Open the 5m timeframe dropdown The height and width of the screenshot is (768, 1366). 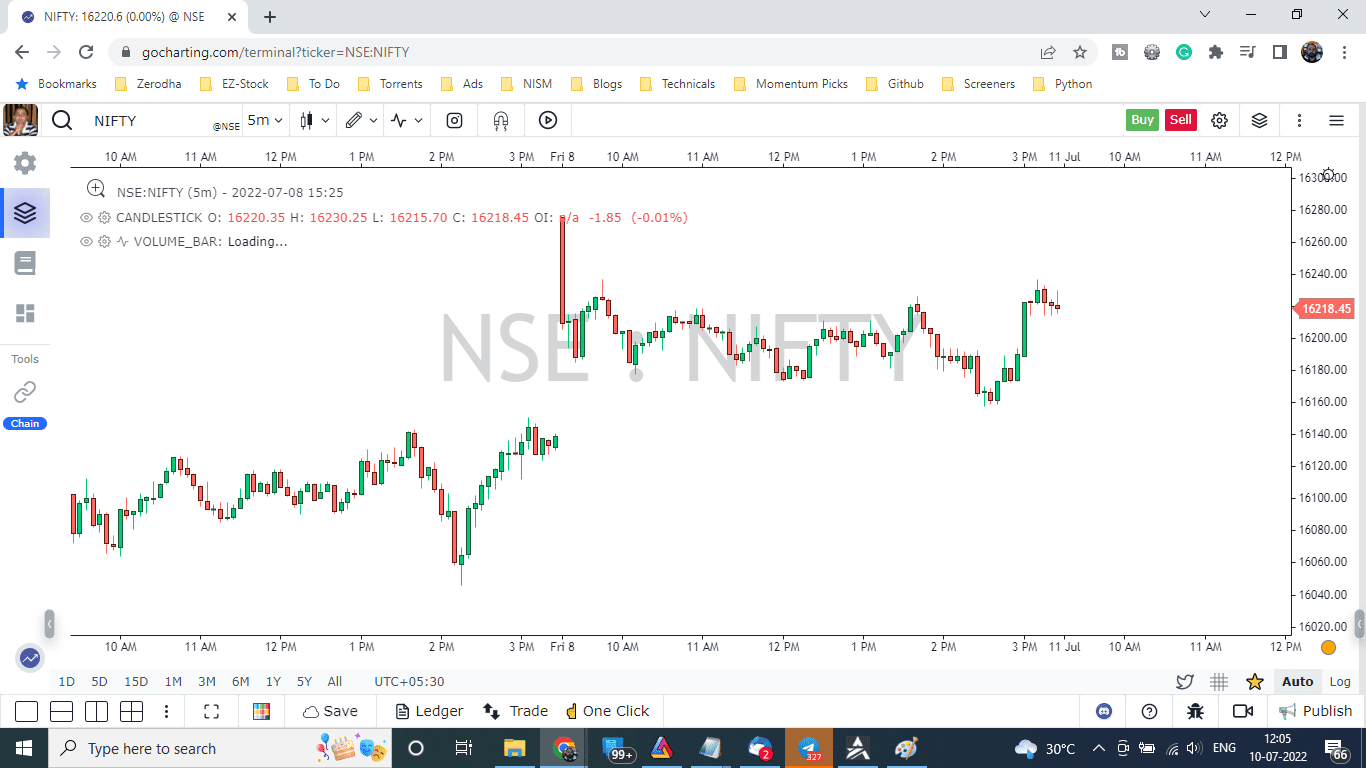[262, 120]
